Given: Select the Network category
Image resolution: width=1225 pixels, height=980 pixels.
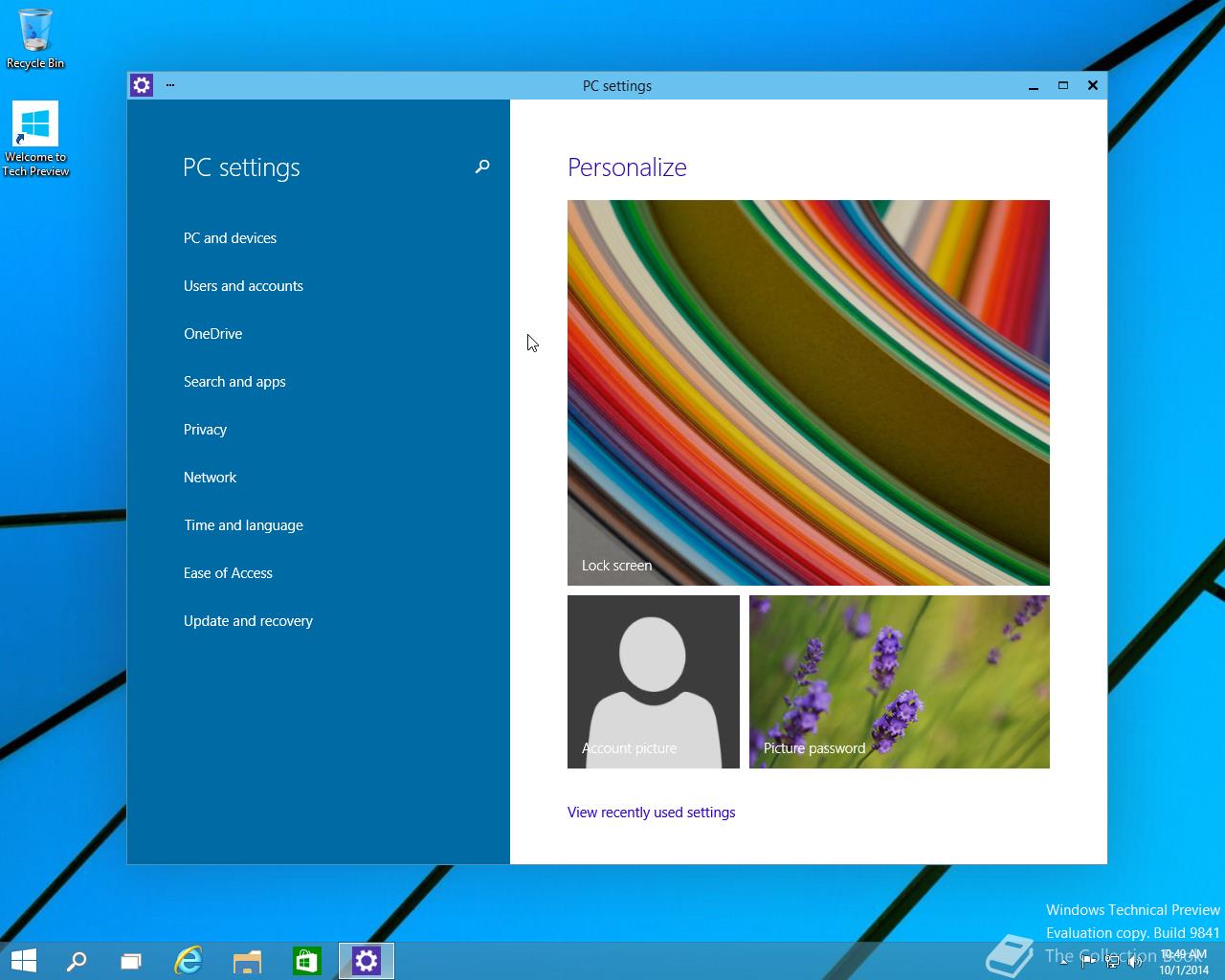Looking at the screenshot, I should [210, 478].
